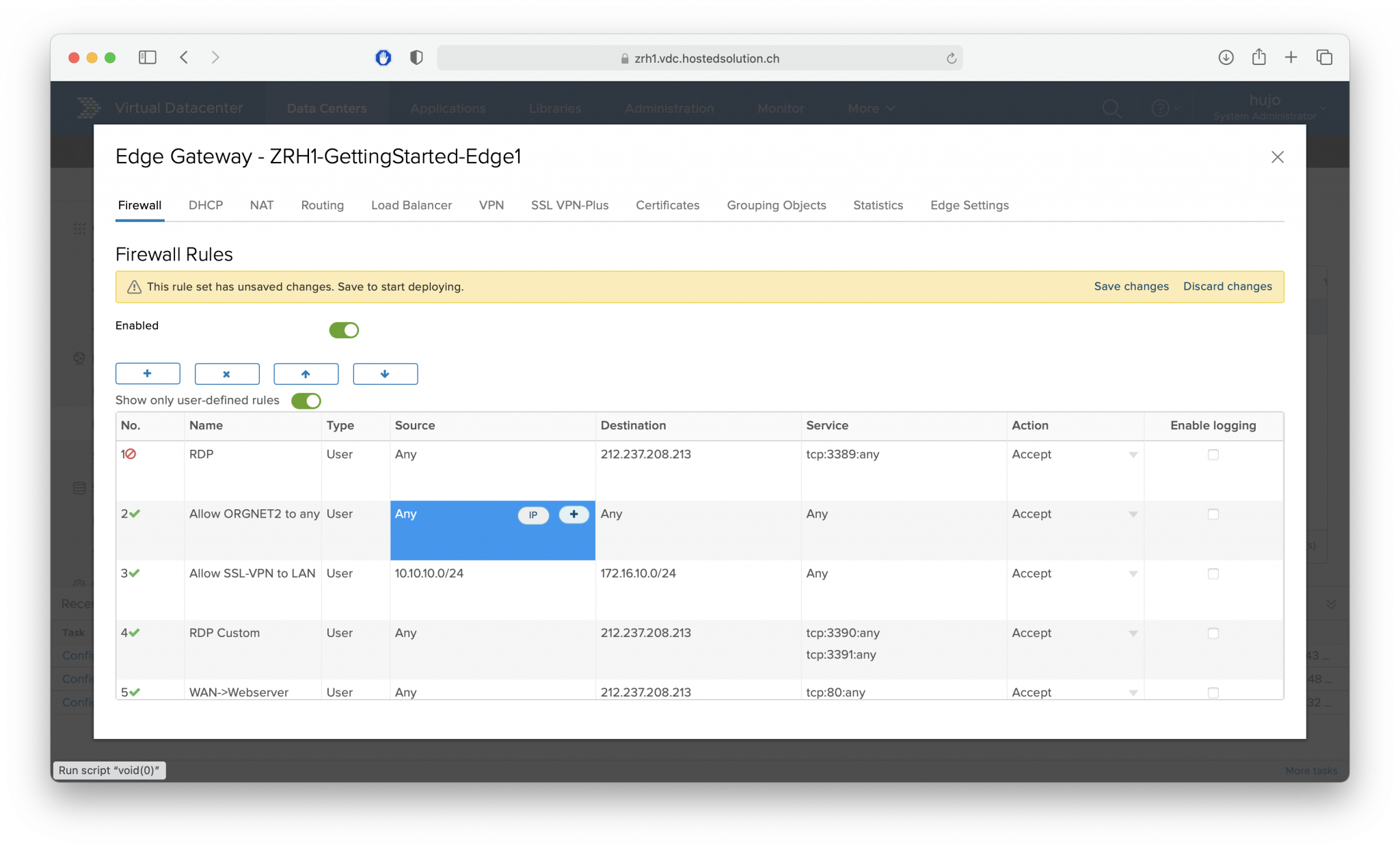The height and width of the screenshot is (849, 1400).
Task: Click the Data Centers navigation item
Action: (x=327, y=108)
